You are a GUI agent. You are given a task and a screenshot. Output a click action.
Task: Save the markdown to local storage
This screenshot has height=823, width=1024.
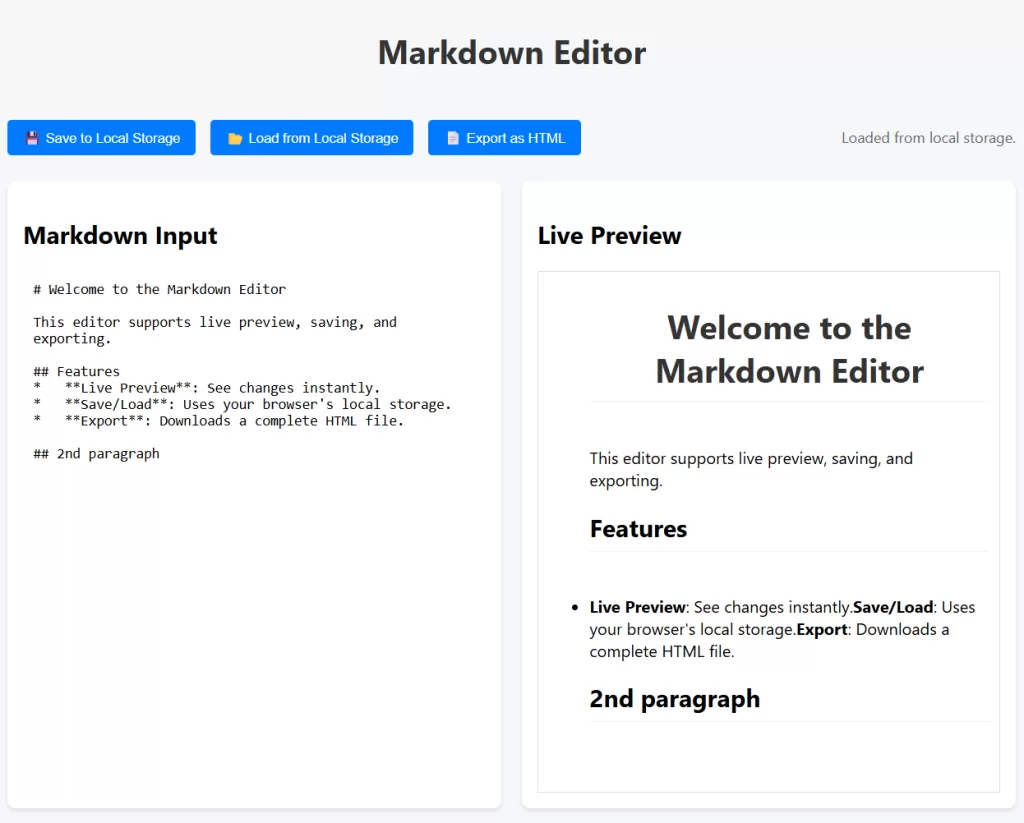click(x=100, y=137)
